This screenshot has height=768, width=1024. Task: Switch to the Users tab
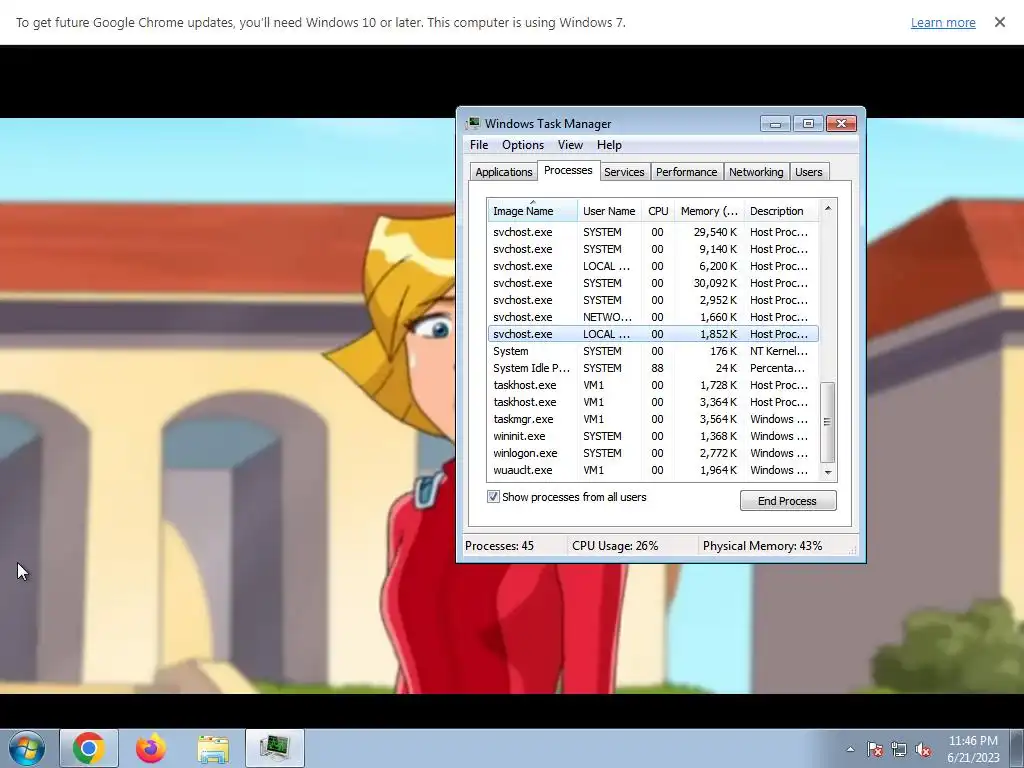pos(808,172)
